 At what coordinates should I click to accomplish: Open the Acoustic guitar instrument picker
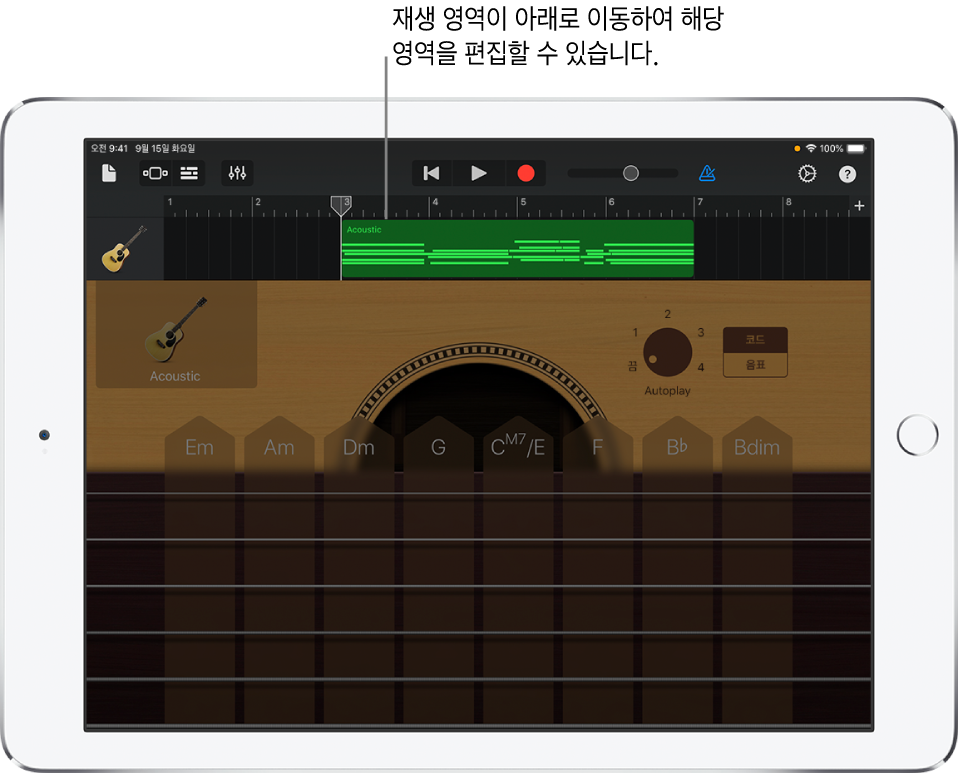tap(176, 335)
